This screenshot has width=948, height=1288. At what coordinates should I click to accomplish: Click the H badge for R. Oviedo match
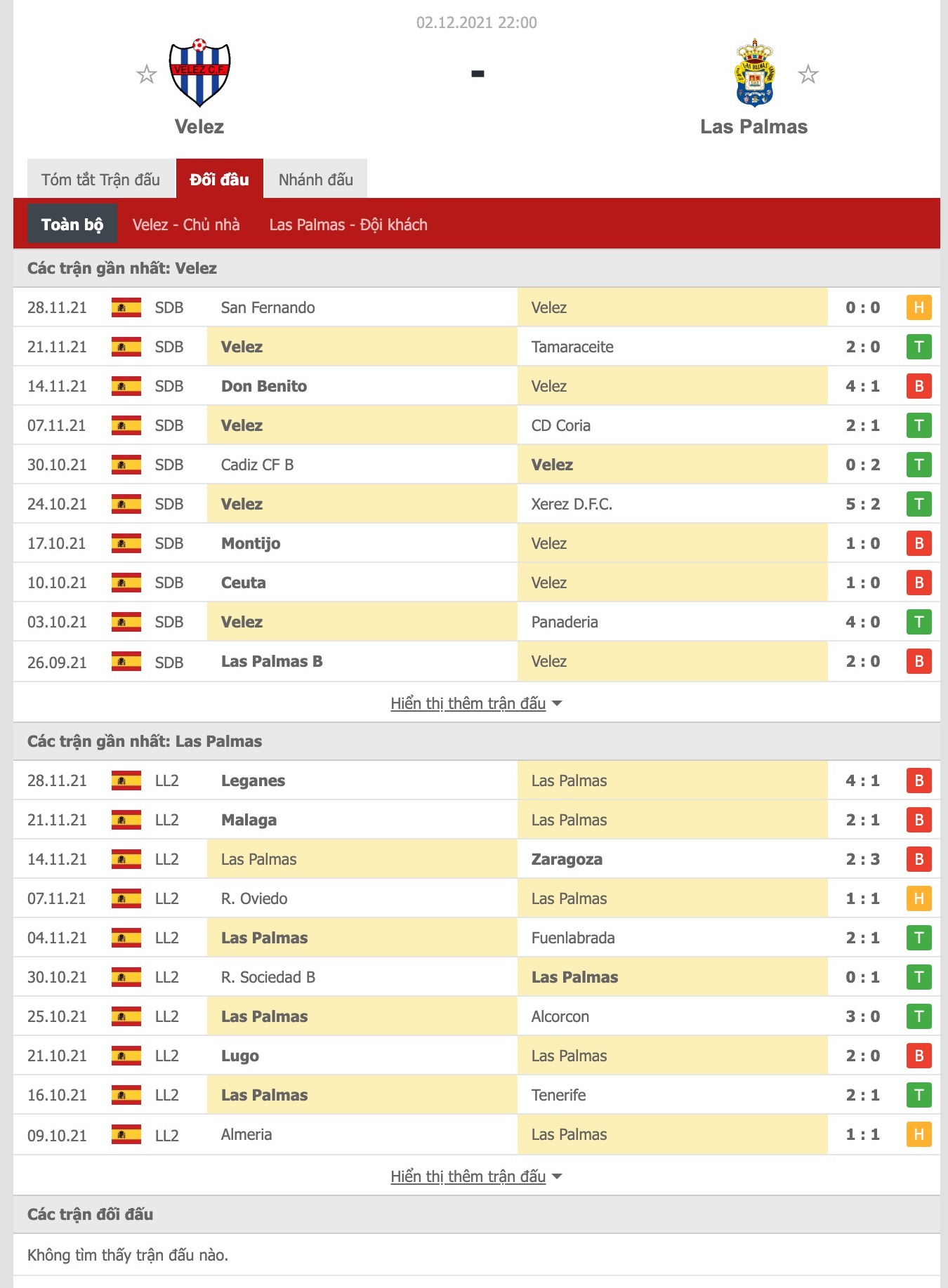click(919, 898)
